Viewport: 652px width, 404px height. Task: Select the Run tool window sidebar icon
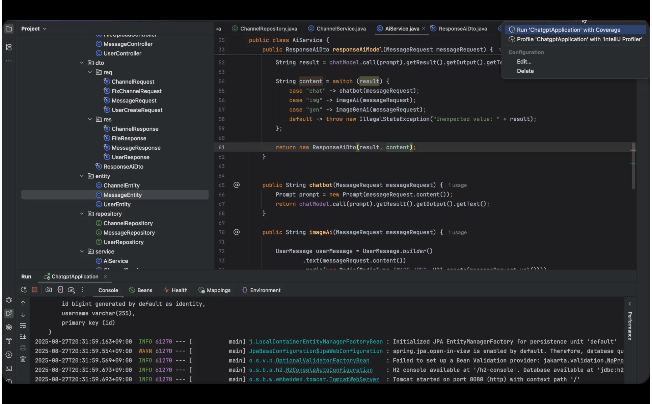tap(9, 313)
